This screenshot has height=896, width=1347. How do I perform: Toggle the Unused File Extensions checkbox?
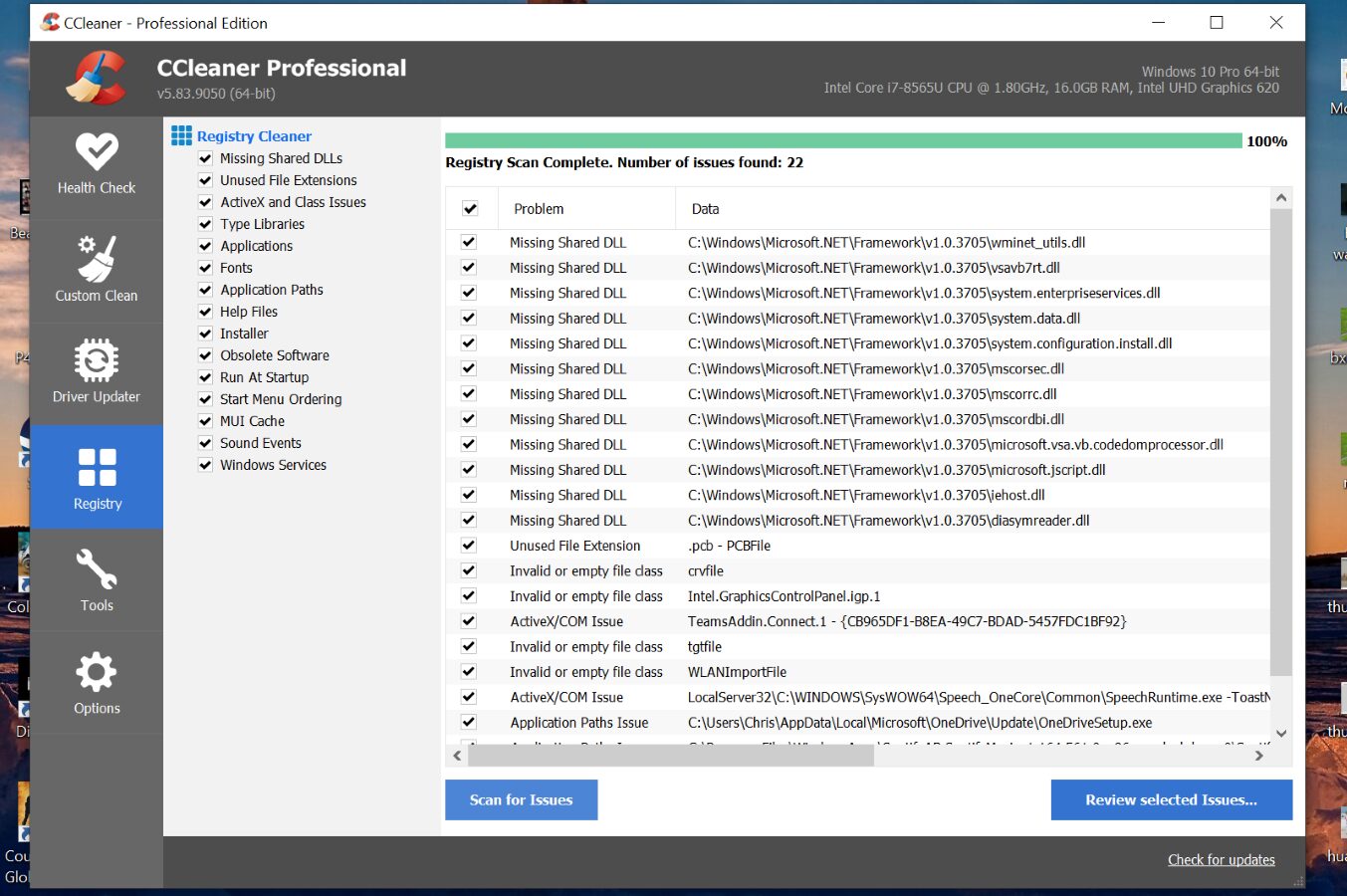coord(205,180)
